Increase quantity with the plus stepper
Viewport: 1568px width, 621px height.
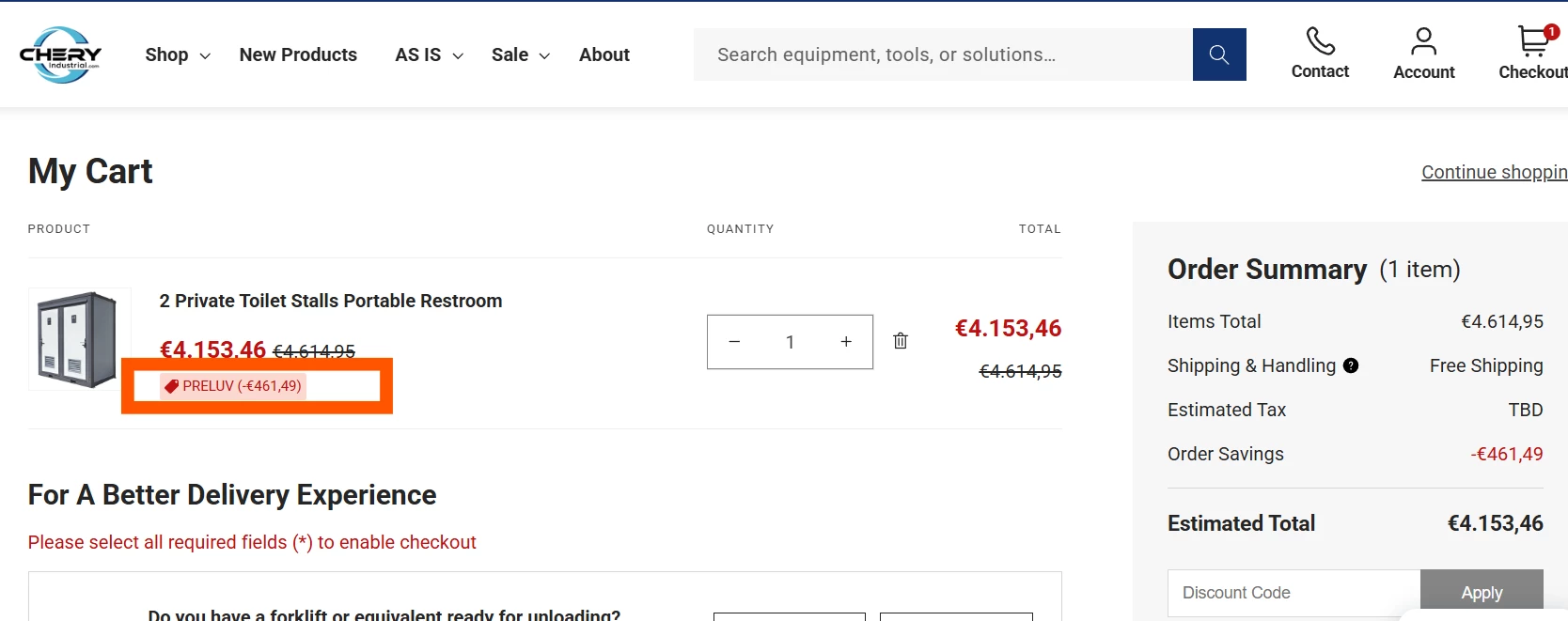(x=845, y=342)
